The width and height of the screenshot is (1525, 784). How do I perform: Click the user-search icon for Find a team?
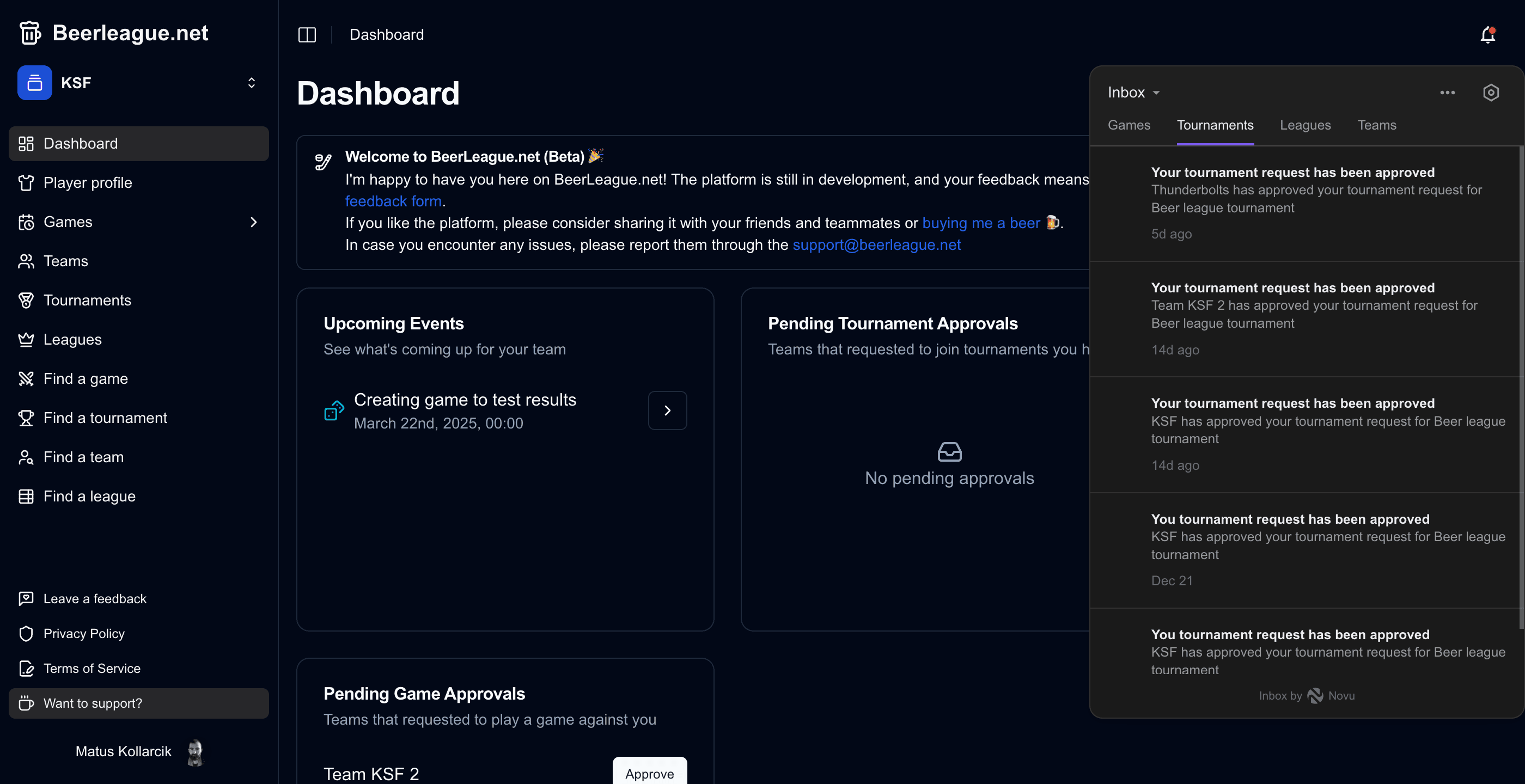tap(26, 457)
